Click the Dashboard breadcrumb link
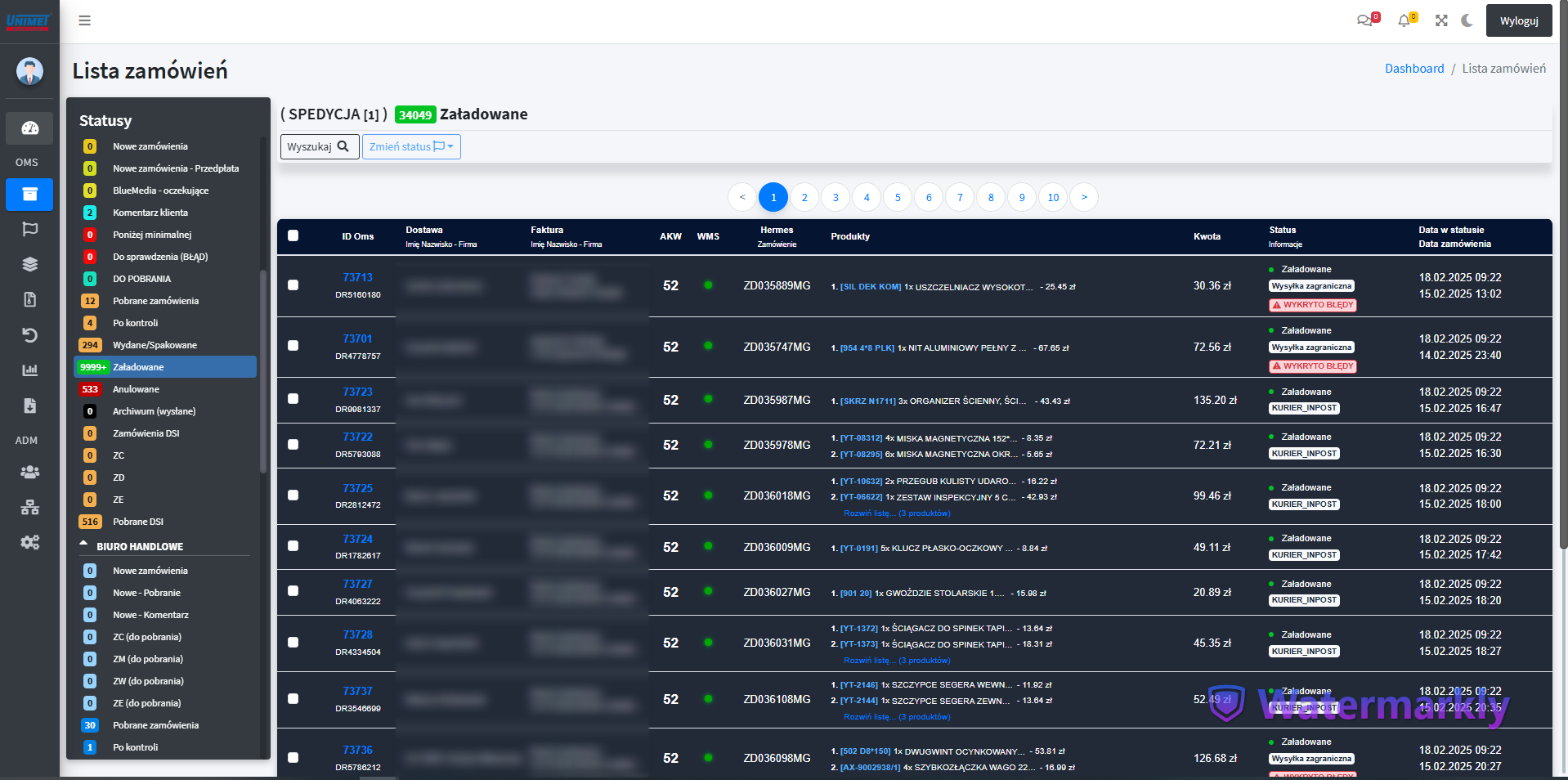The image size is (1568, 780). point(1414,69)
